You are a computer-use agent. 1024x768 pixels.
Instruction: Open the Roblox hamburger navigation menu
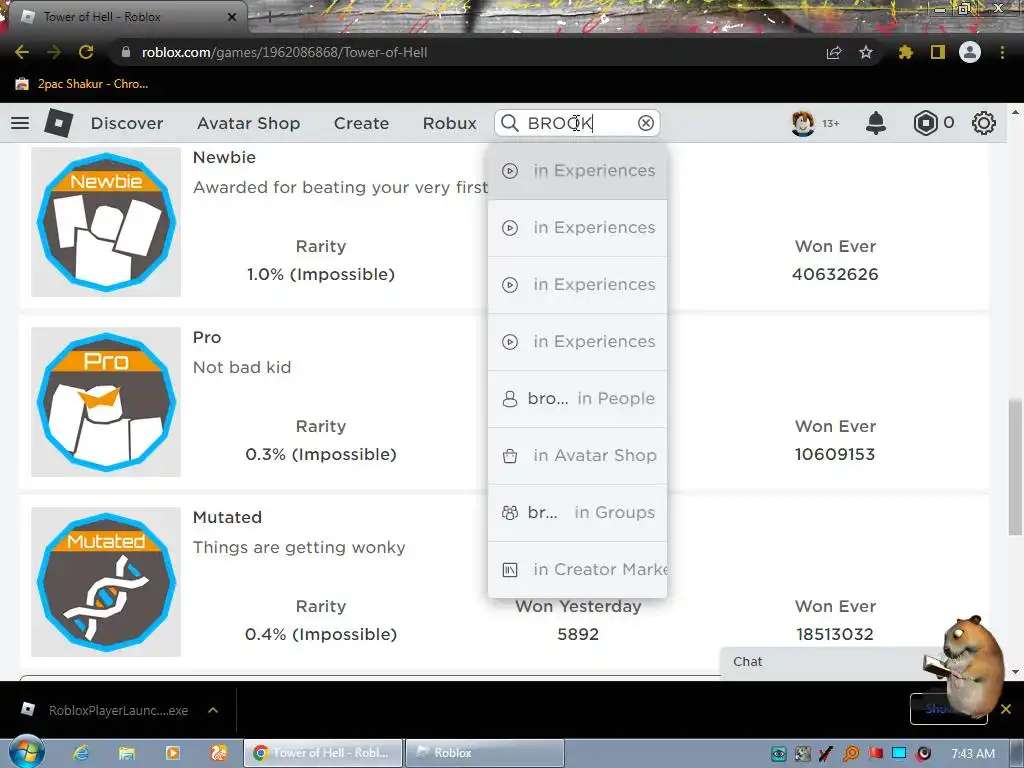click(x=20, y=123)
